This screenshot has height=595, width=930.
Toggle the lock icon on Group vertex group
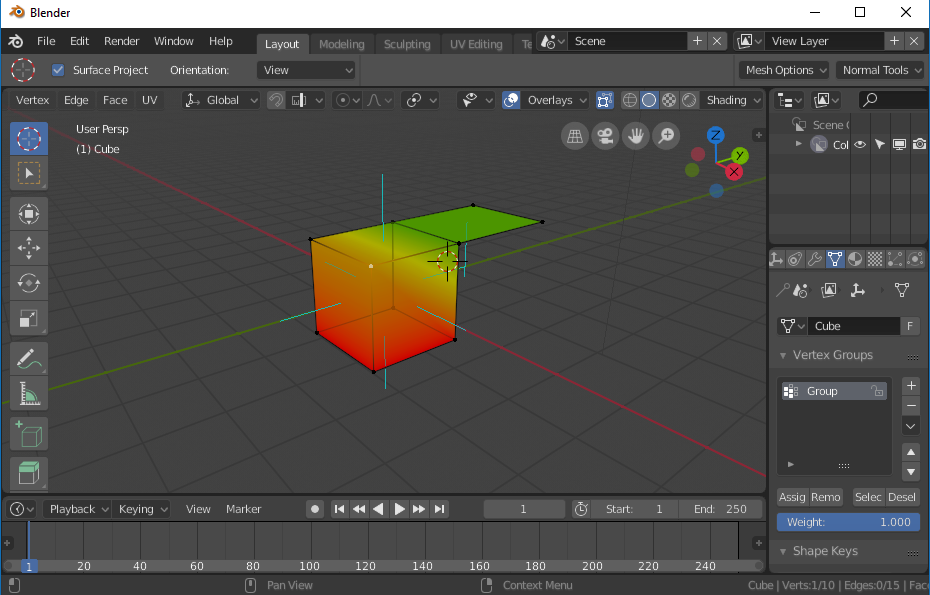pos(877,391)
